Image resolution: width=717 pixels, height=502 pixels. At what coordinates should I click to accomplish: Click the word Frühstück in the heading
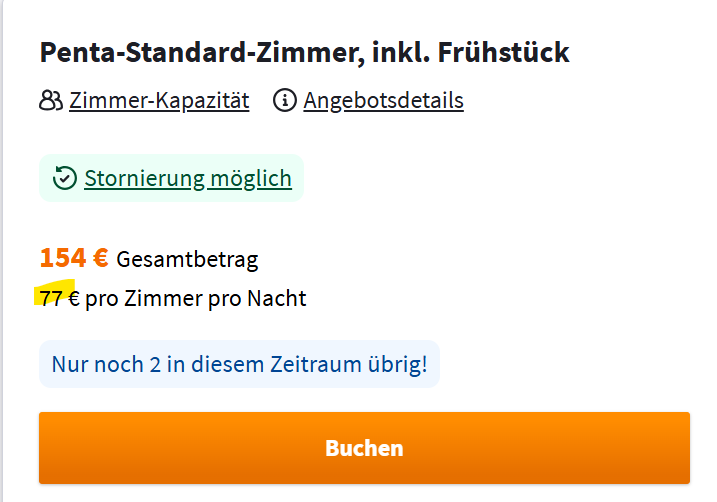503,52
